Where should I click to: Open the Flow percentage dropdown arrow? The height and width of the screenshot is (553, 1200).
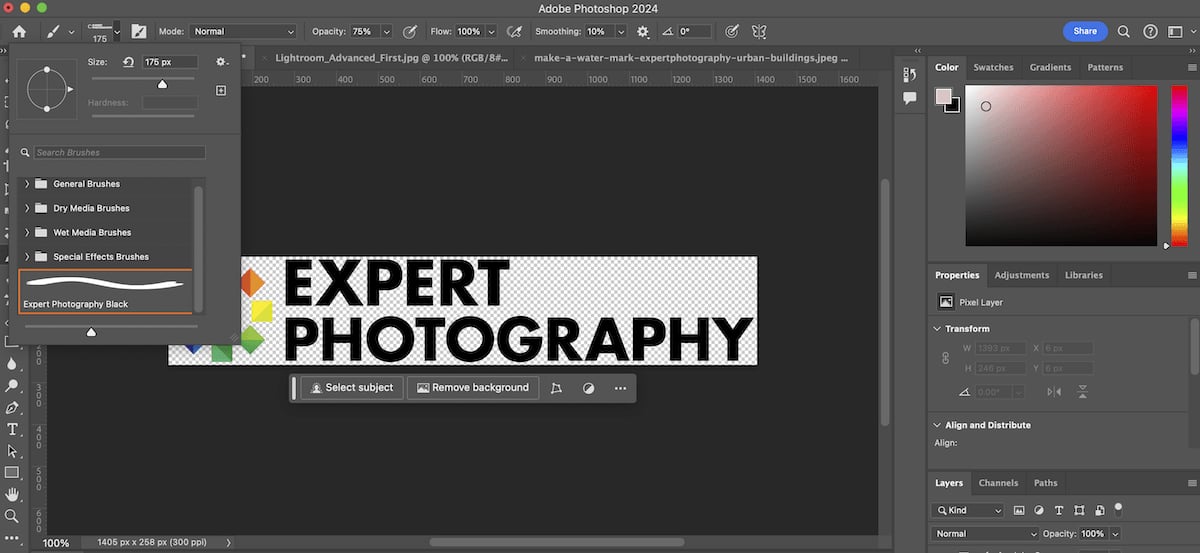[x=491, y=32]
